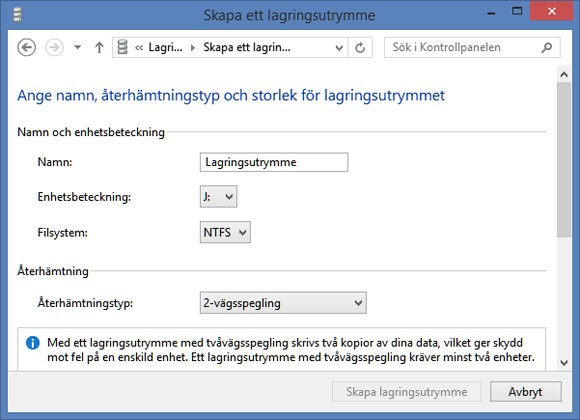Minimize the window
This screenshot has width=580, height=420.
tap(491, 13)
